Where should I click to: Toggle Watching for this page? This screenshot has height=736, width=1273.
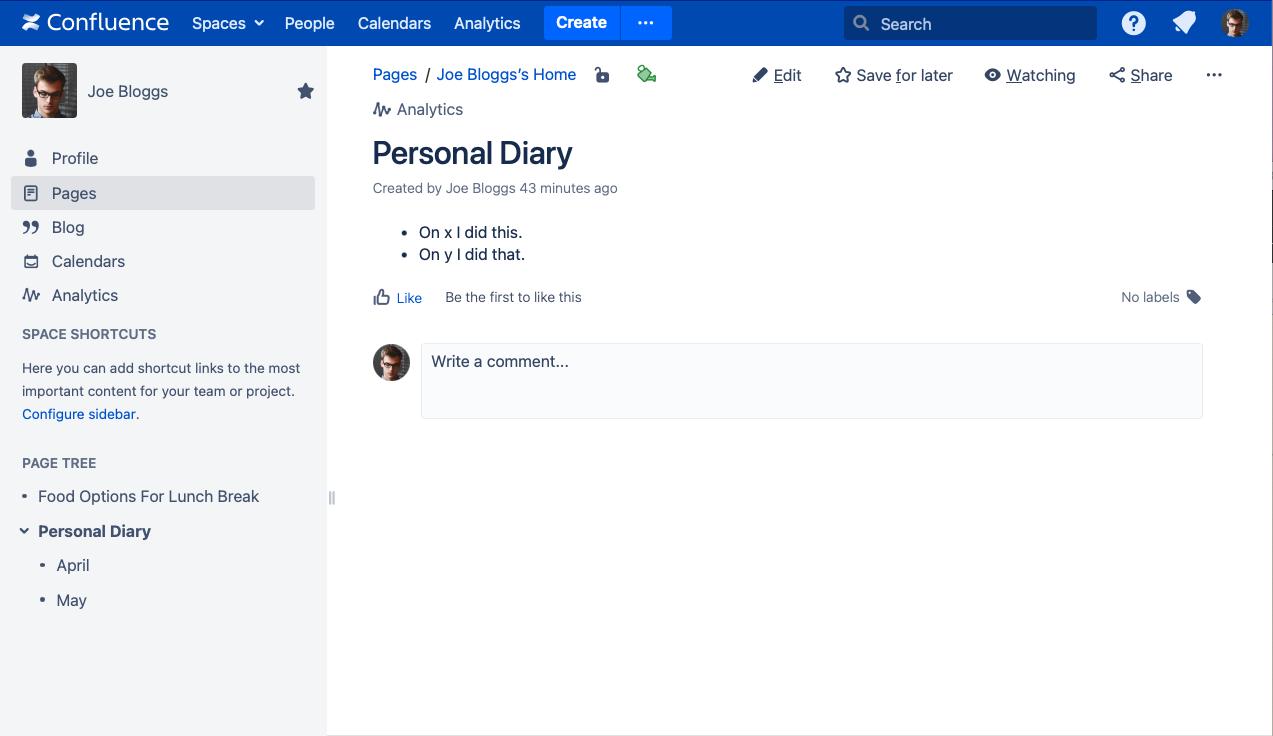coord(1030,75)
